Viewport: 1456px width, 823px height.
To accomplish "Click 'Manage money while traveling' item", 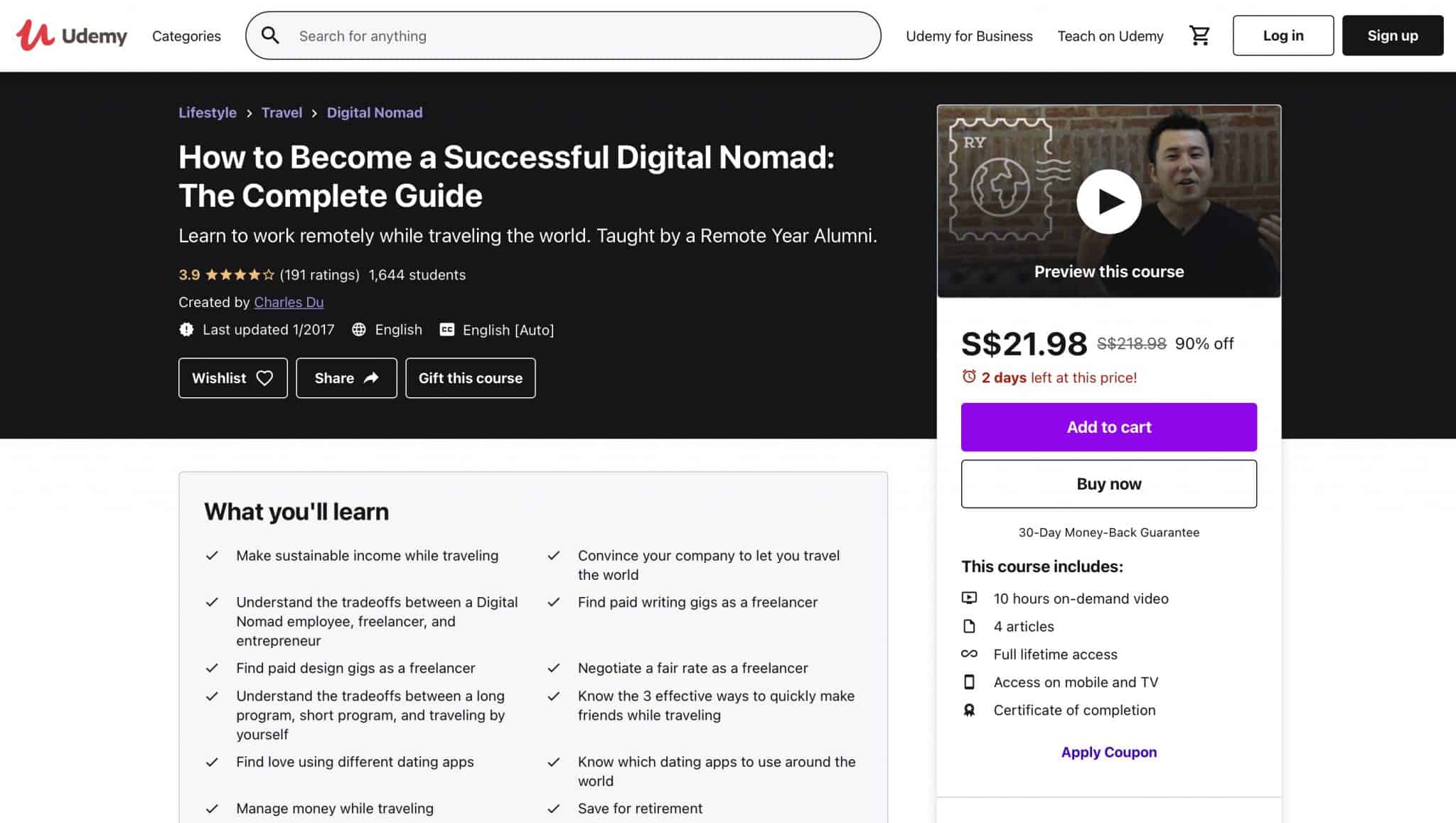I will tap(334, 808).
